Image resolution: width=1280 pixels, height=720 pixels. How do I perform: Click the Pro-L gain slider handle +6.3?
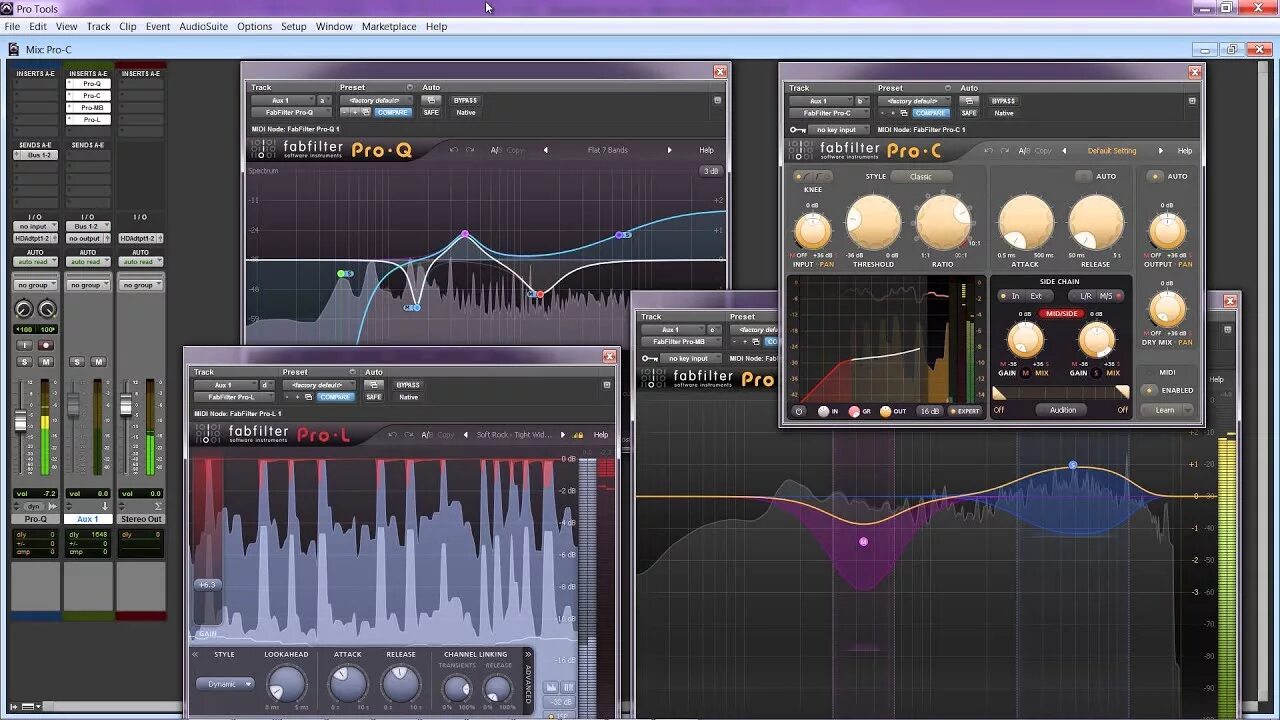[207, 585]
